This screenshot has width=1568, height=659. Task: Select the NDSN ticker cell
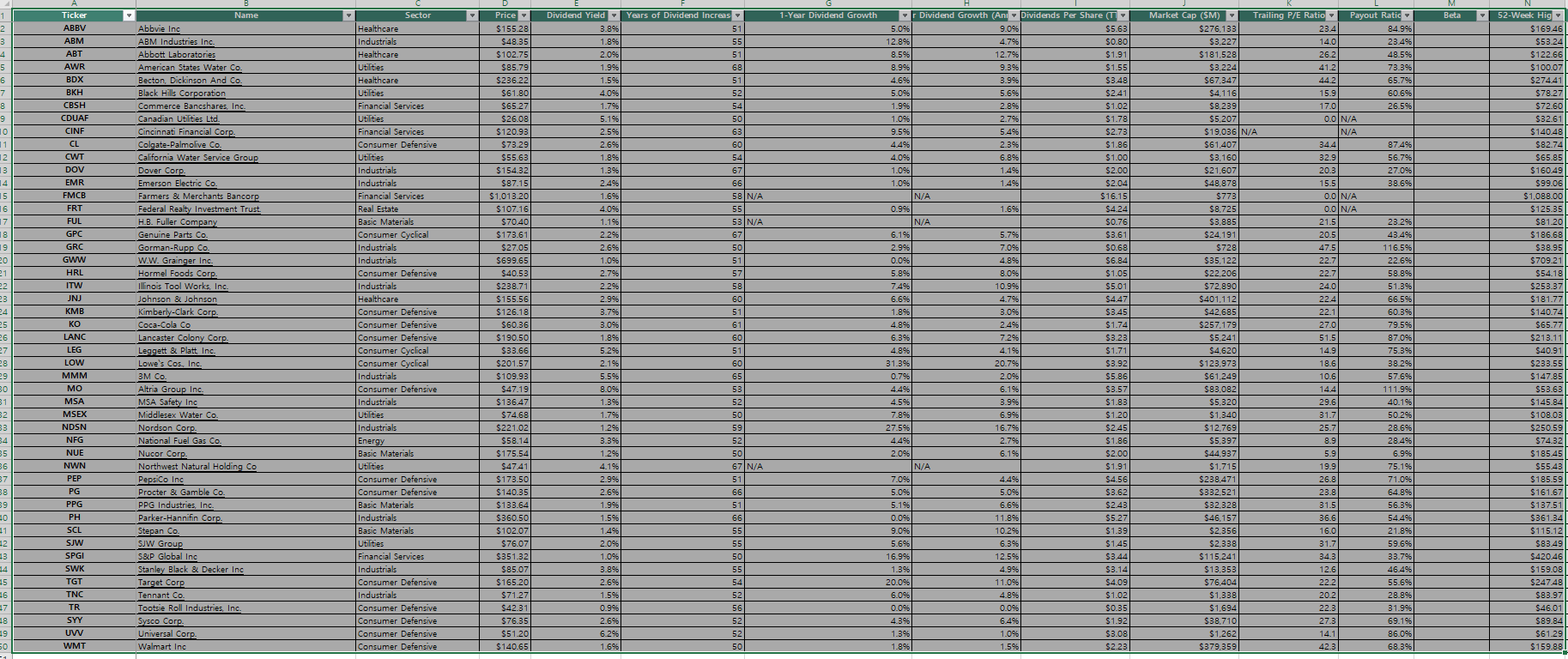(x=74, y=427)
